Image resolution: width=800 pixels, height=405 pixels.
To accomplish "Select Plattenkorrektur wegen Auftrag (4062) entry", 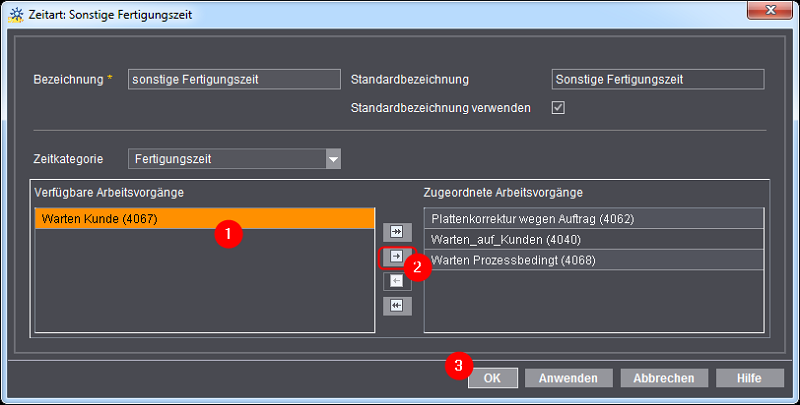I will [x=594, y=218].
